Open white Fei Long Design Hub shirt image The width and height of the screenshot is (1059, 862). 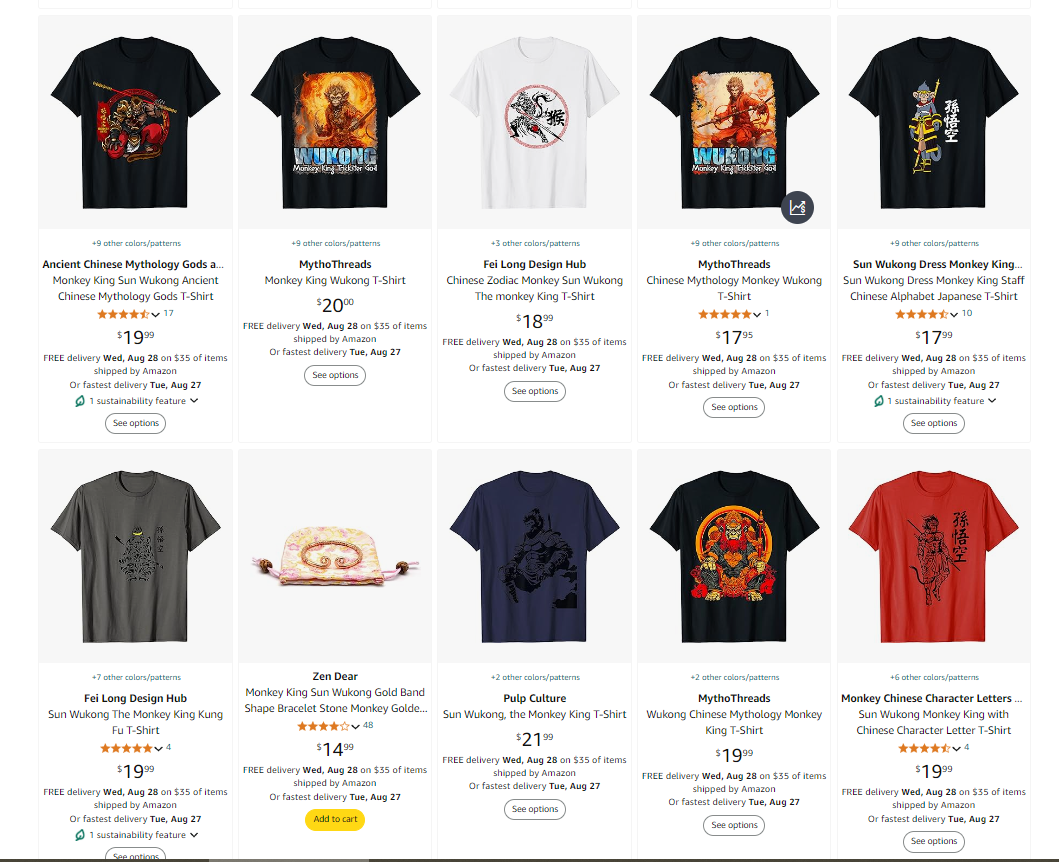click(x=535, y=122)
